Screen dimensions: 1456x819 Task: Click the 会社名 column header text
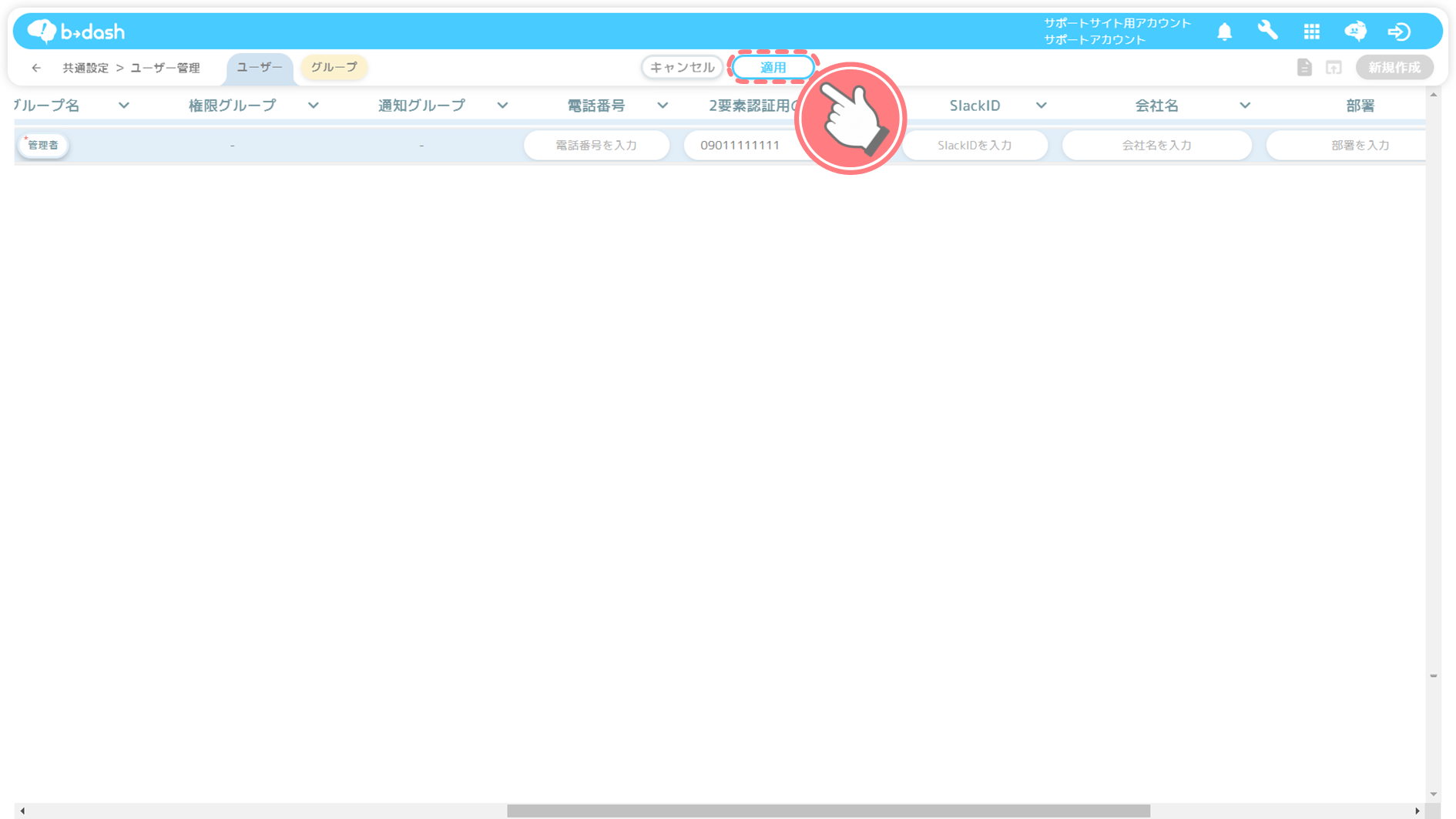(x=1156, y=106)
